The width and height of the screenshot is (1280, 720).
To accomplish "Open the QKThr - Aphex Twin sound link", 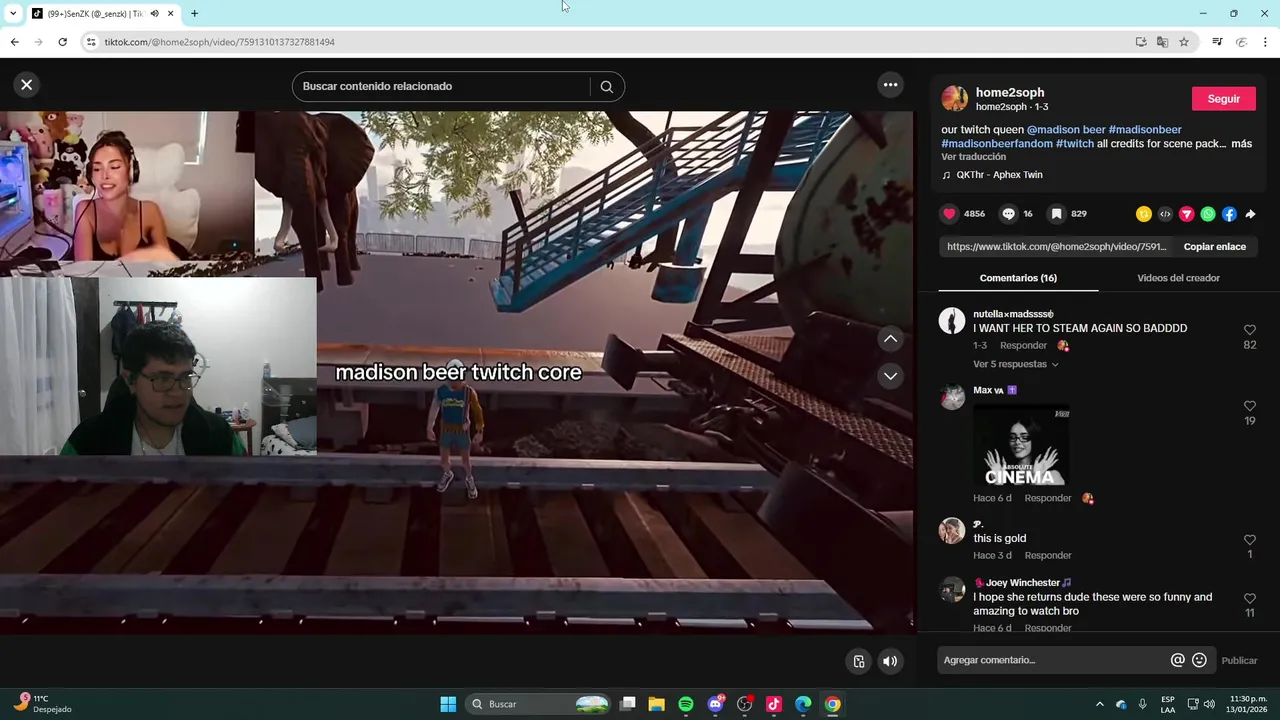I will 999,175.
